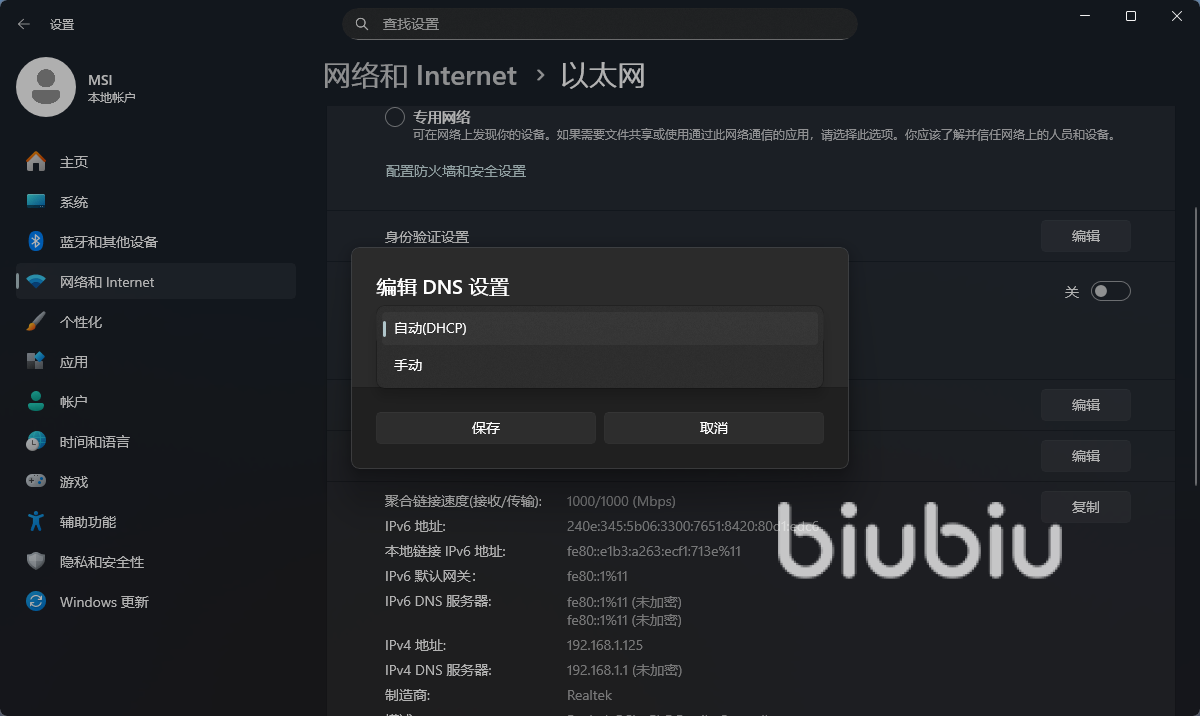Select the 帐户 accounts icon
Screen dimensions: 1200x716
point(36,402)
